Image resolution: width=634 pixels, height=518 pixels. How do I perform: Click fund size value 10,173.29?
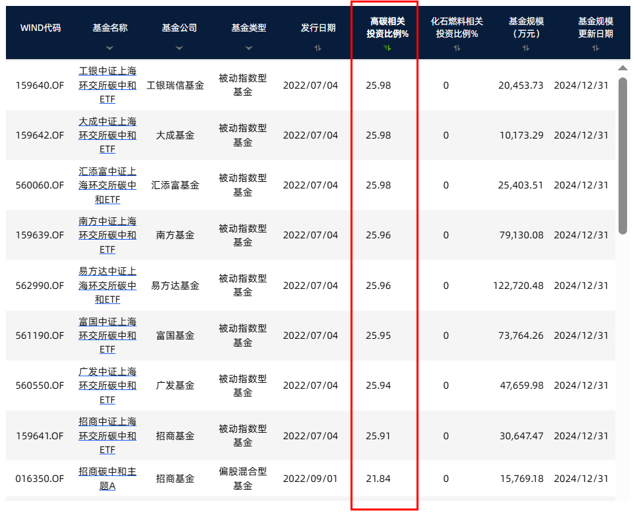click(521, 135)
